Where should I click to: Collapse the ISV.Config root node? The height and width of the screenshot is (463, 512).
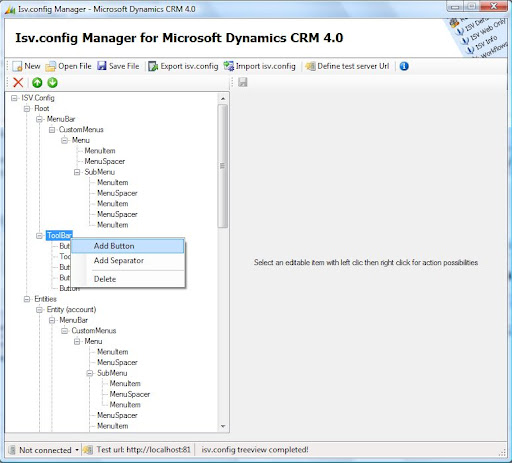coord(14,98)
